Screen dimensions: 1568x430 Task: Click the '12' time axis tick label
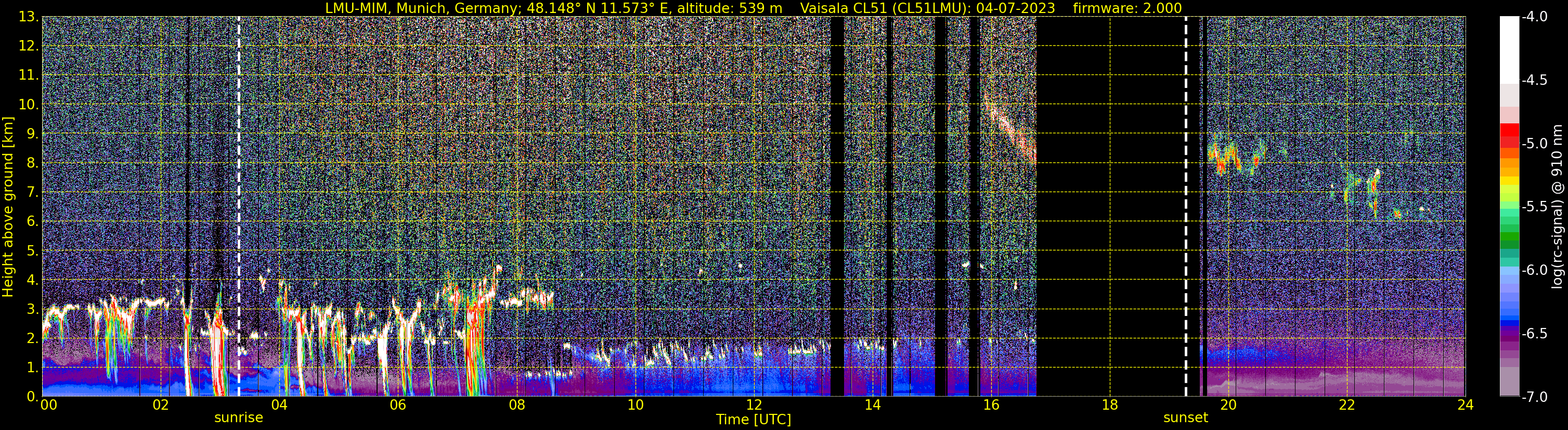point(754,405)
